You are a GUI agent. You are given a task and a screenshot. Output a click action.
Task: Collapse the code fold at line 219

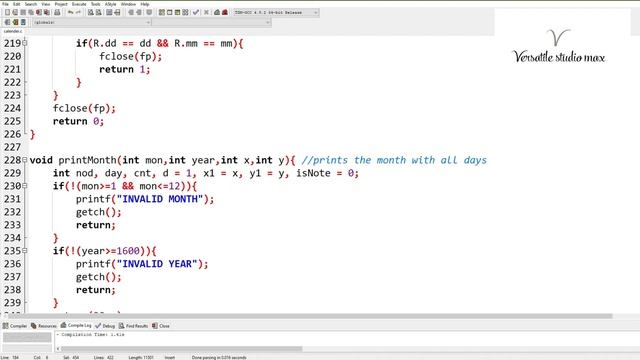coord(25,43)
